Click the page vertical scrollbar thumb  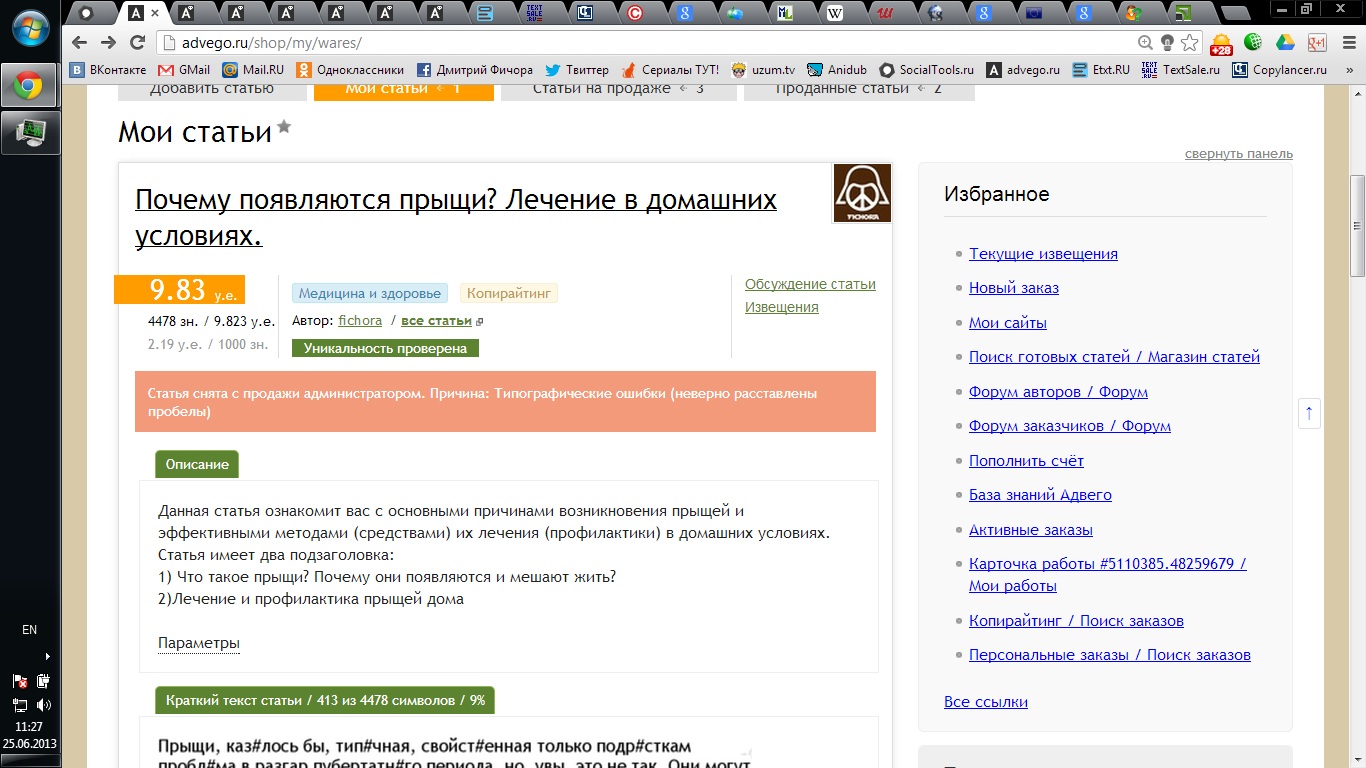pos(1357,226)
